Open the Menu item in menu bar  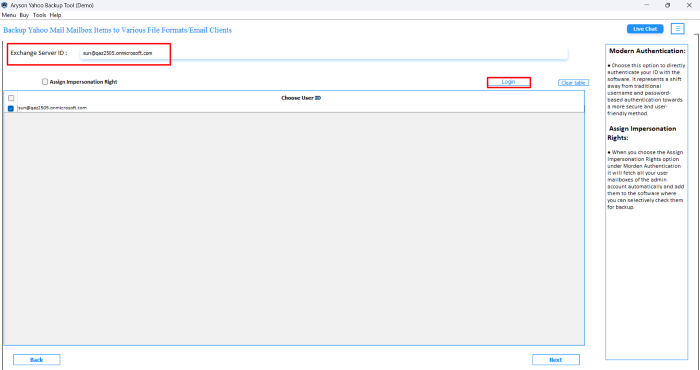pyautogui.click(x=8, y=15)
